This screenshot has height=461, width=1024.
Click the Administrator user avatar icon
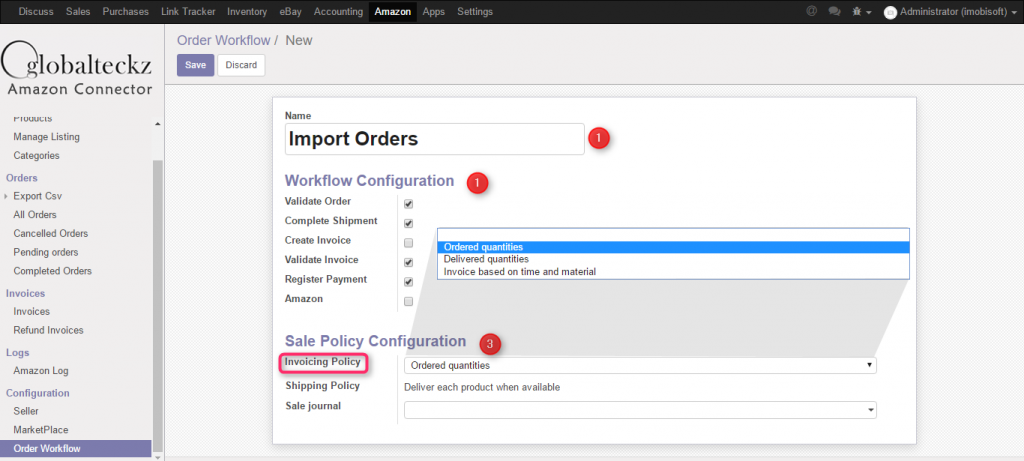pos(890,12)
